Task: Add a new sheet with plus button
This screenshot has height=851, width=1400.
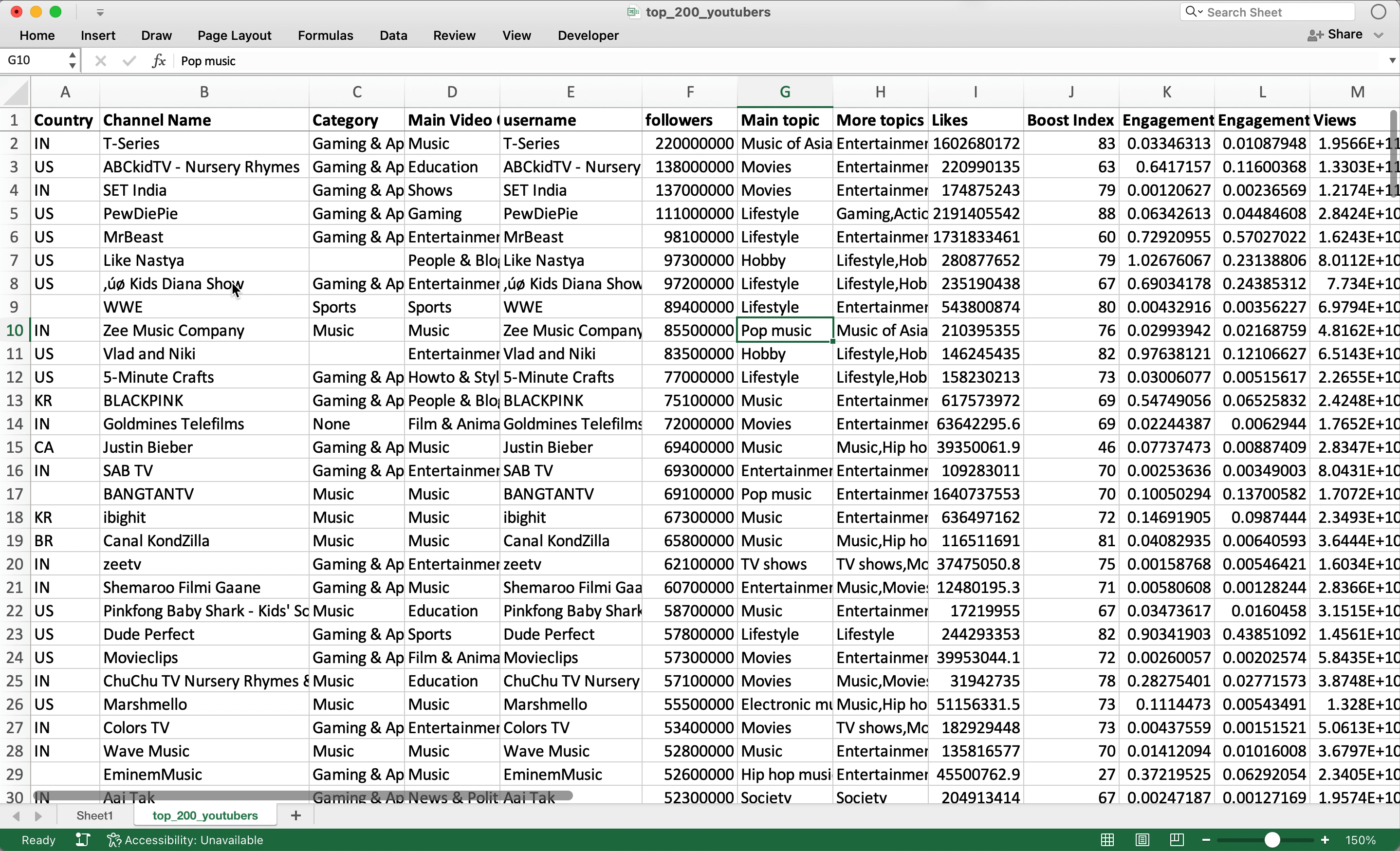Action: 295,815
